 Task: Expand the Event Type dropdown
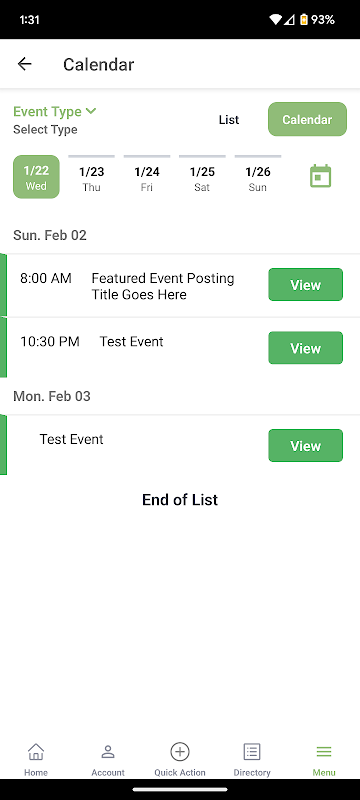pyautogui.click(x=55, y=111)
